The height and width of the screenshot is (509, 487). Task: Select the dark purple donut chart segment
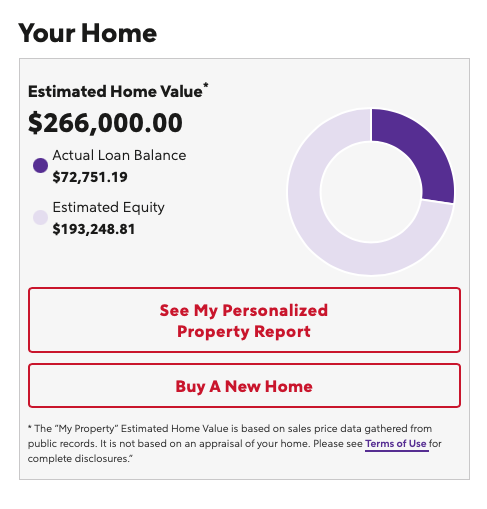click(422, 149)
